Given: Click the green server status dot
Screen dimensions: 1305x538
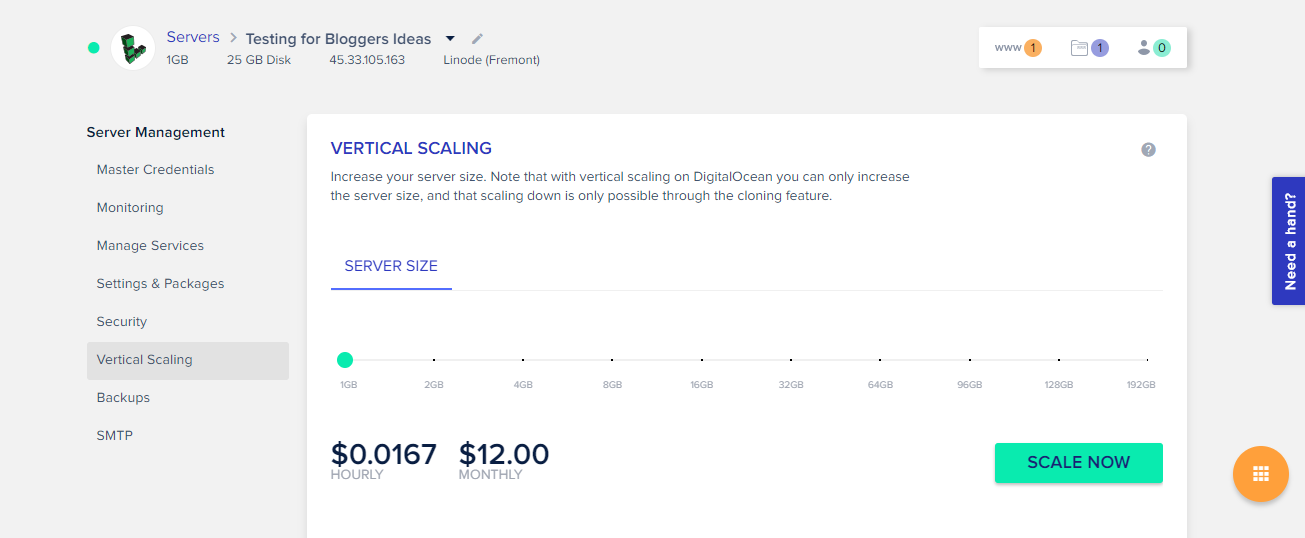Looking at the screenshot, I should (94, 47).
